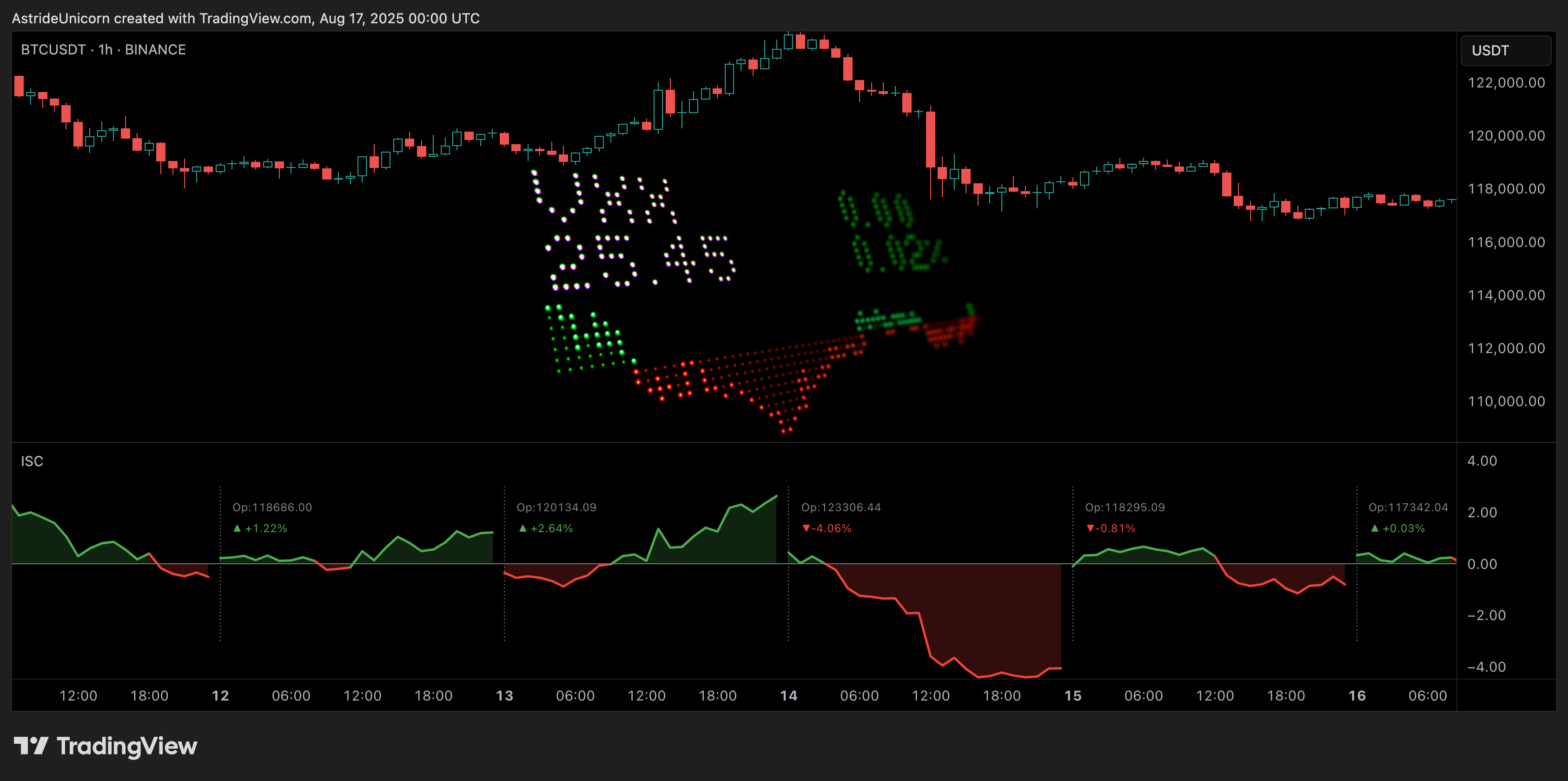Click date 12 on the time axis
This screenshot has height=781, width=1568.
pos(220,696)
